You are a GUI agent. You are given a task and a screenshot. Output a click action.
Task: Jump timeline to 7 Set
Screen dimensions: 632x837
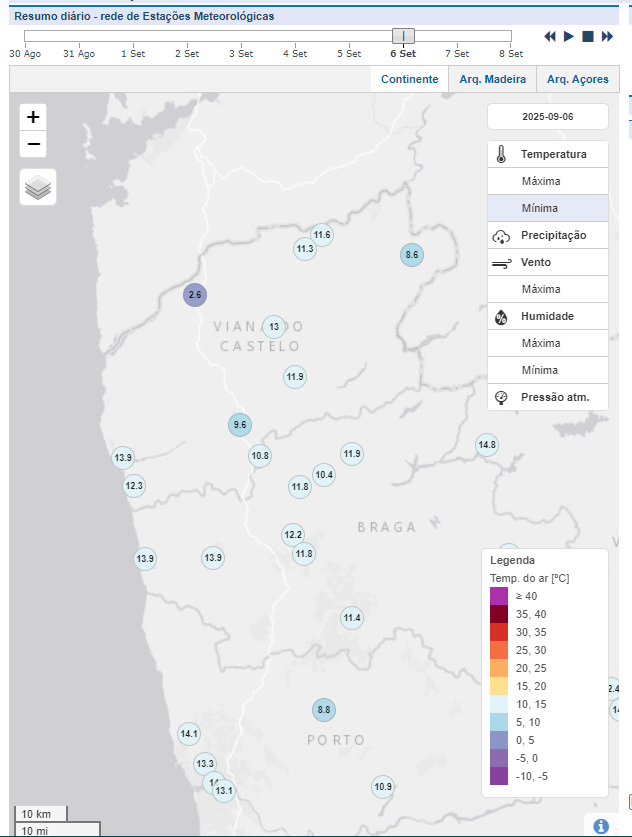(457, 53)
